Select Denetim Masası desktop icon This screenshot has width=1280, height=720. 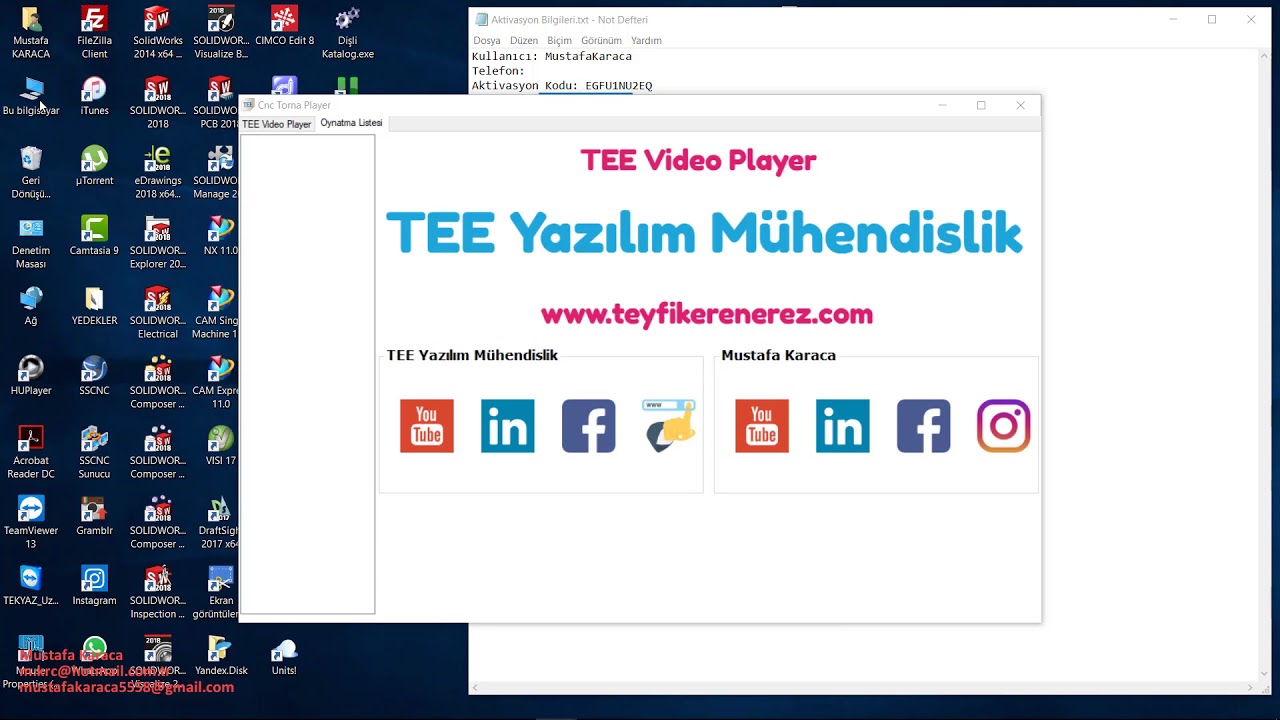(x=31, y=243)
